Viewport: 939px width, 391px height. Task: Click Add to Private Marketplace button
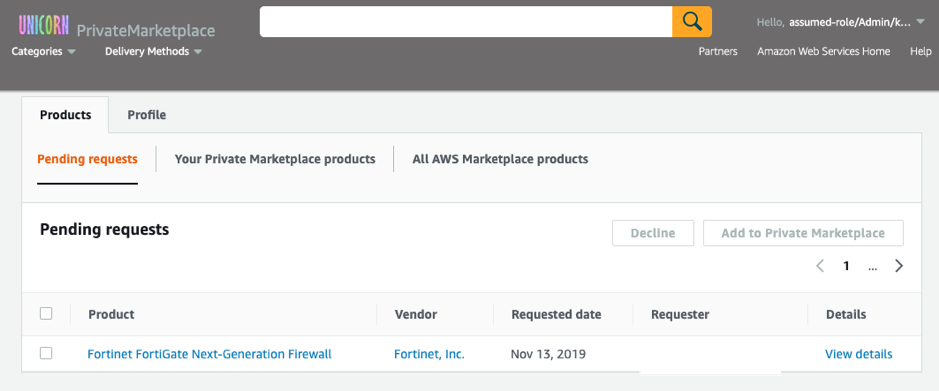(803, 233)
